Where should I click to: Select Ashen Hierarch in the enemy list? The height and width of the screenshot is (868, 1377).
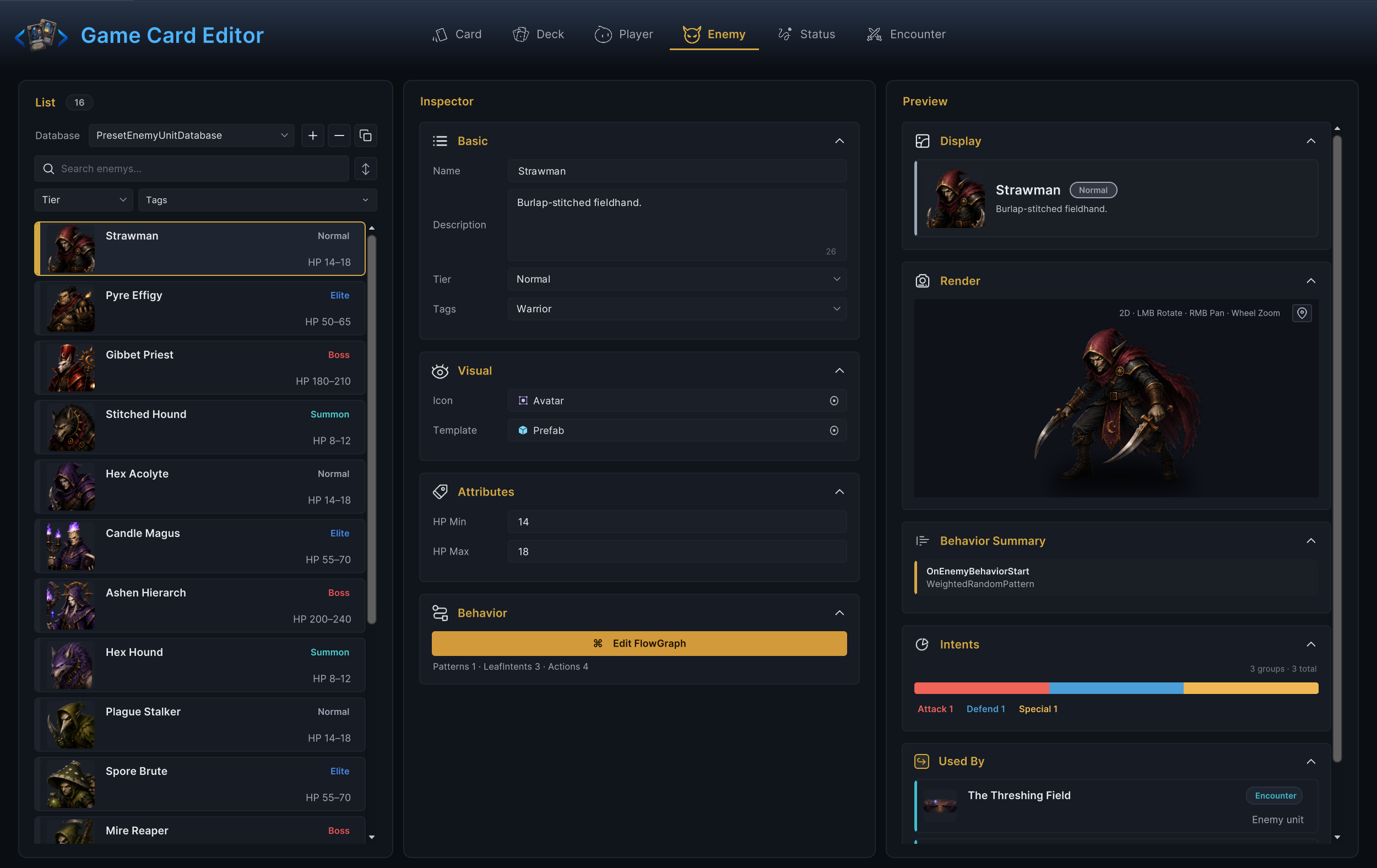point(199,605)
